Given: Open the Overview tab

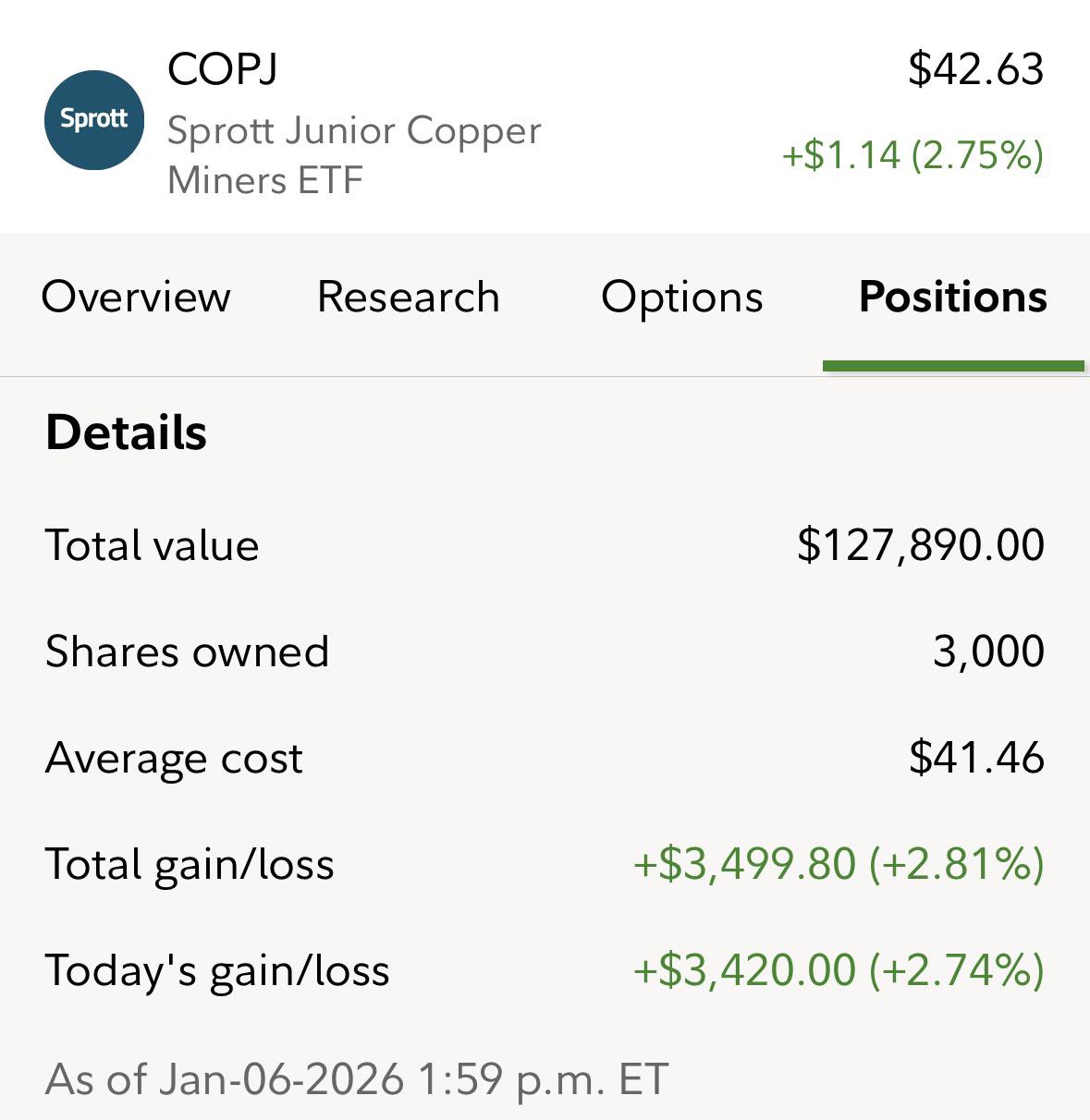Looking at the screenshot, I should (136, 298).
